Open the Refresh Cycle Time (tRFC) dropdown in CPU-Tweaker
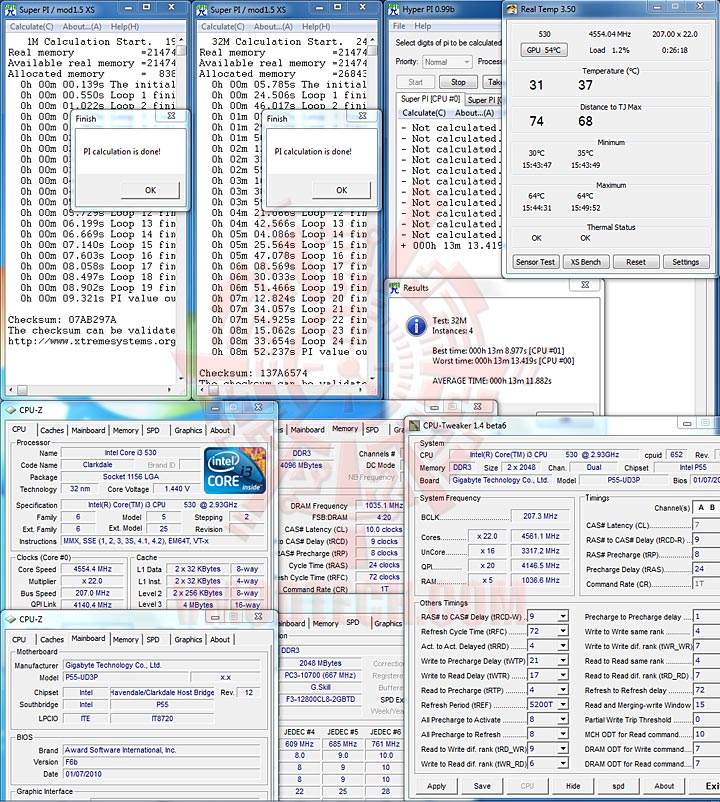The image size is (720, 802). tap(562, 631)
